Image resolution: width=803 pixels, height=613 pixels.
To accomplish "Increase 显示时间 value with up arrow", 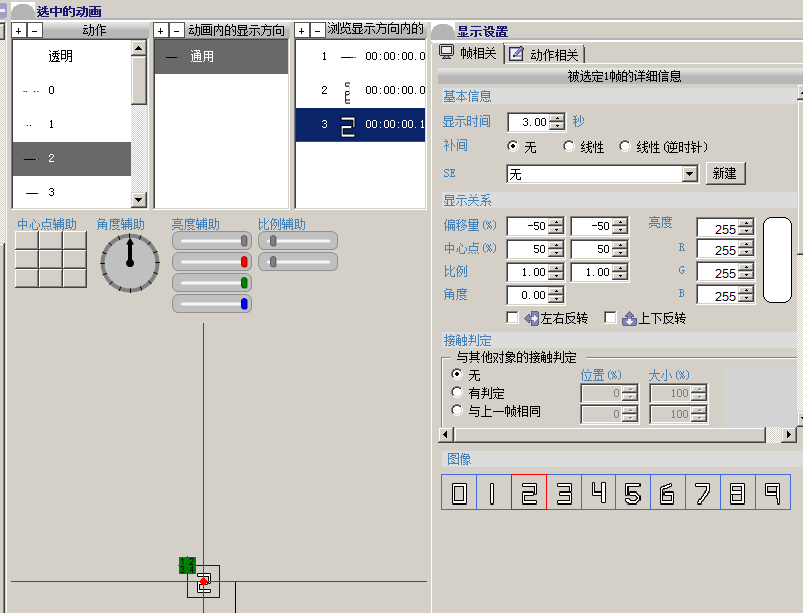I will click(557, 118).
